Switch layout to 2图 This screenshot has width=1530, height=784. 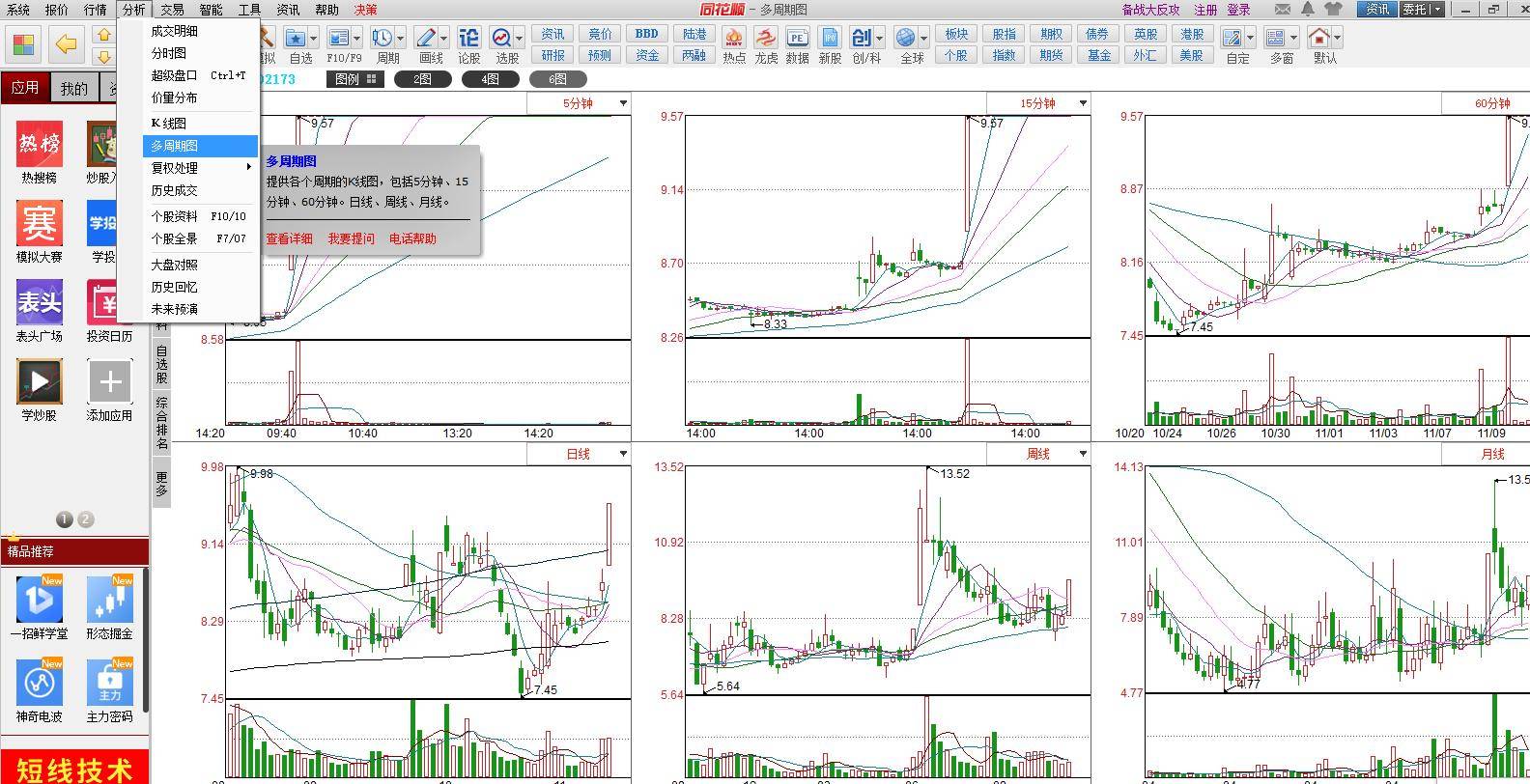[422, 79]
